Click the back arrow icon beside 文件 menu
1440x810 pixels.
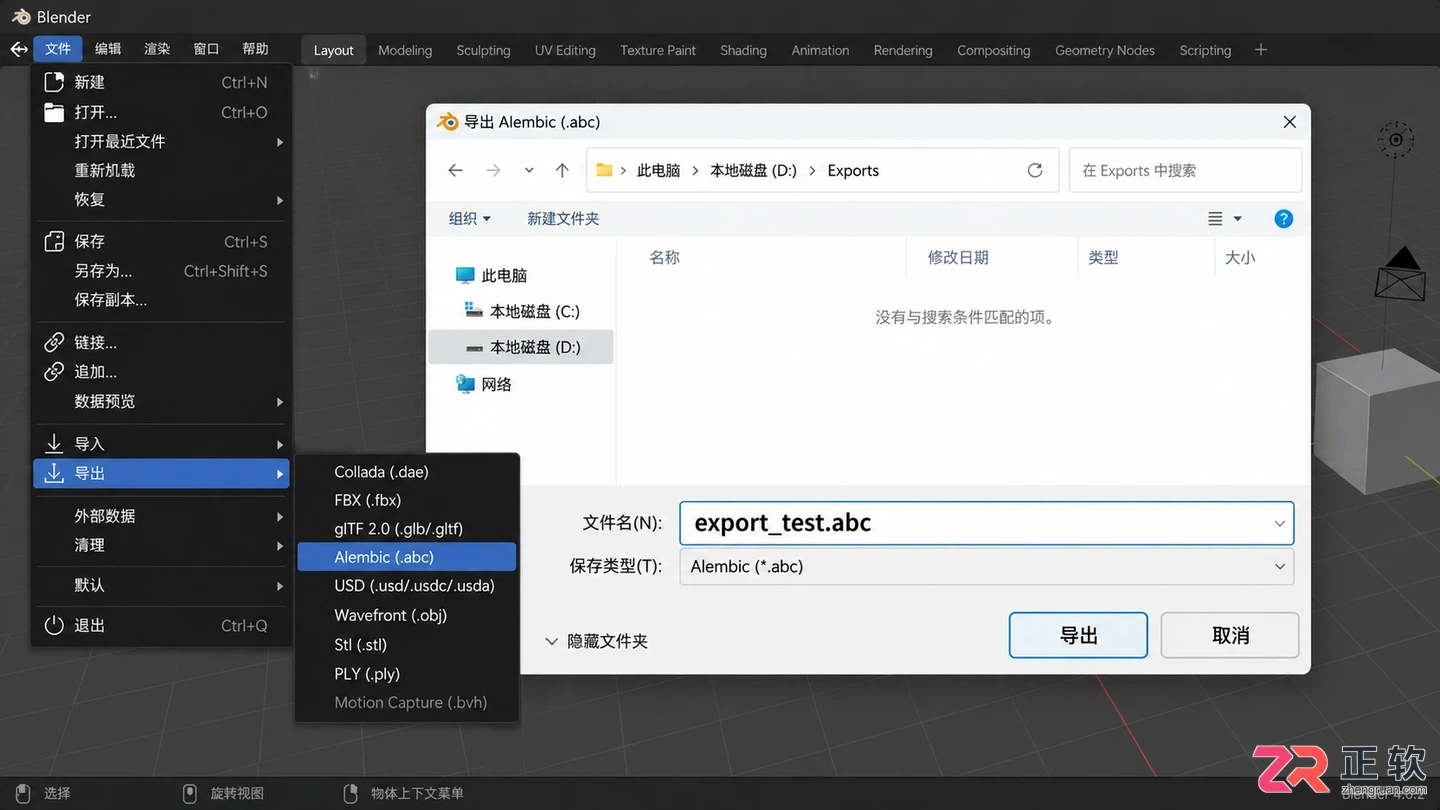pyautogui.click(x=18, y=49)
